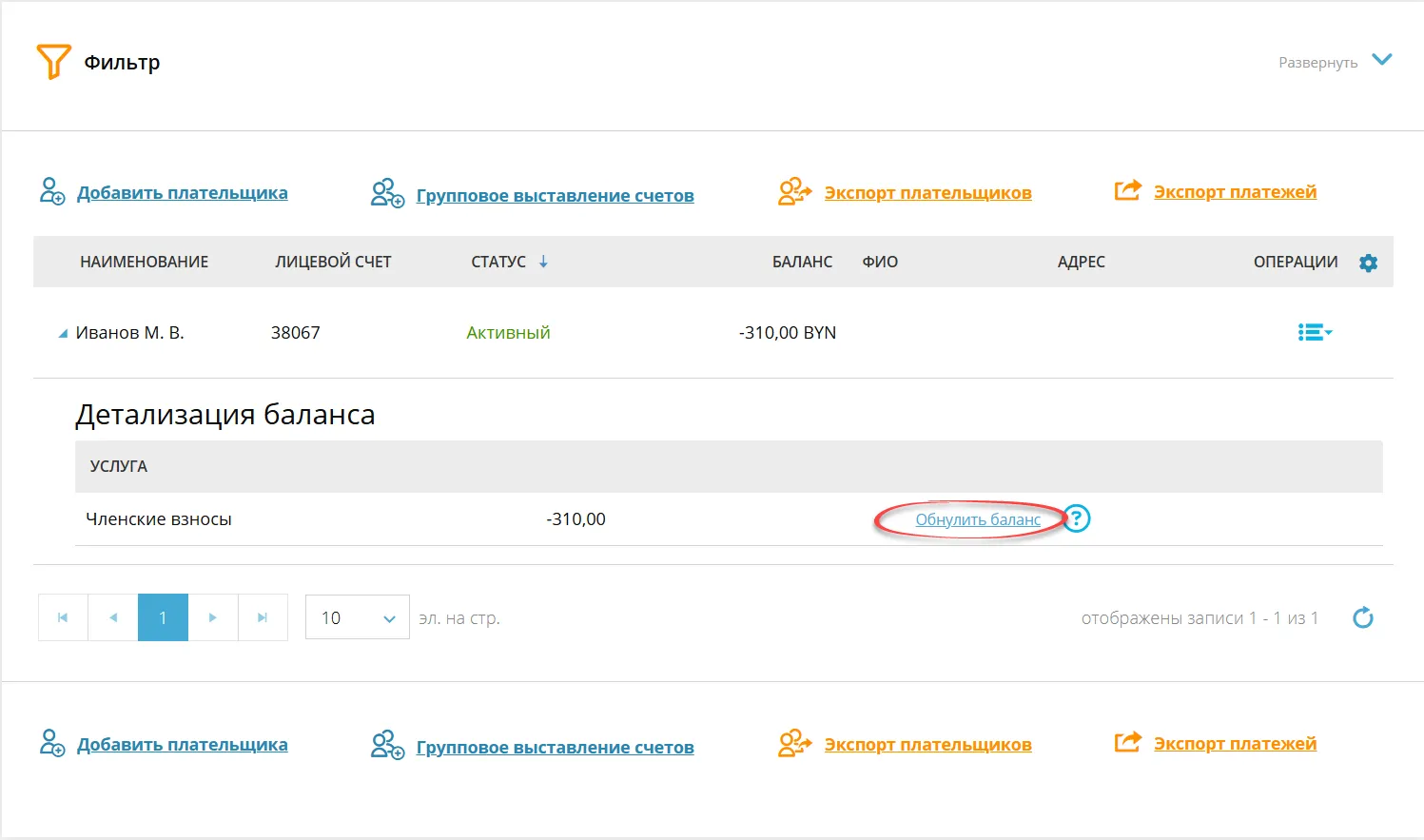Go to the last page
The width and height of the screenshot is (1424, 840).
coord(263,617)
